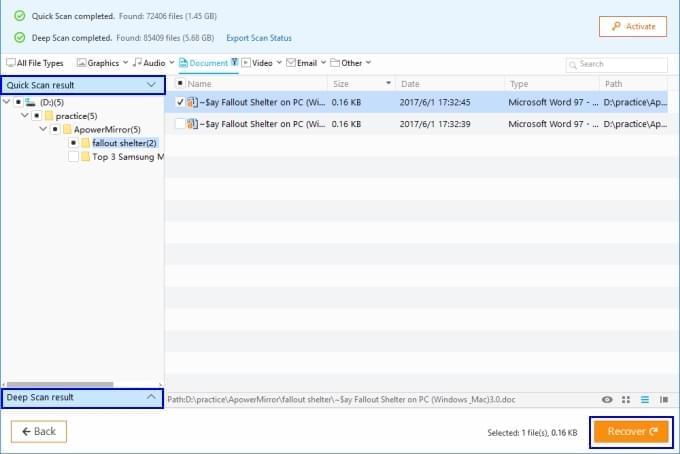
Task: Toggle the select-all checkbox in Name header
Action: point(180,84)
